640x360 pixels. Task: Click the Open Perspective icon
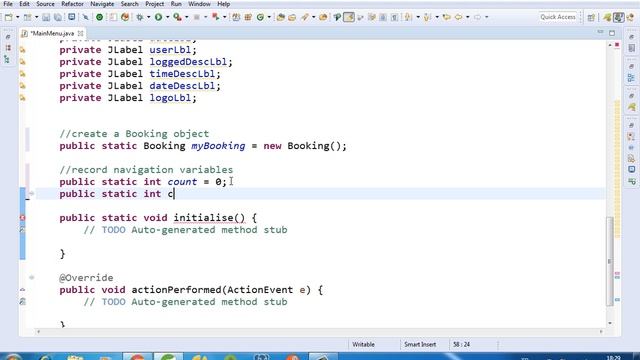591,17
